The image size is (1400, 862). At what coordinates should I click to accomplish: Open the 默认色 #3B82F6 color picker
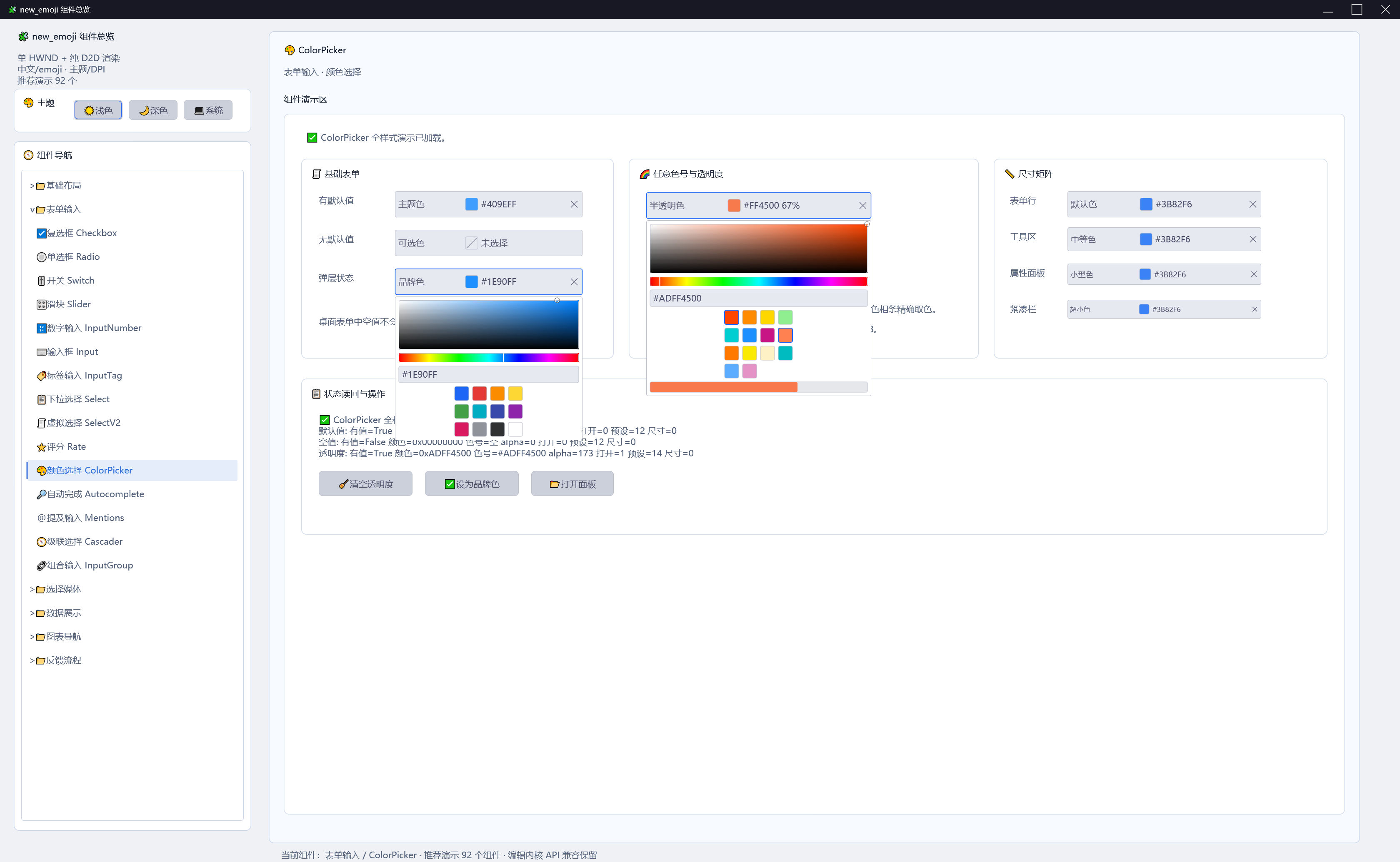point(1163,204)
